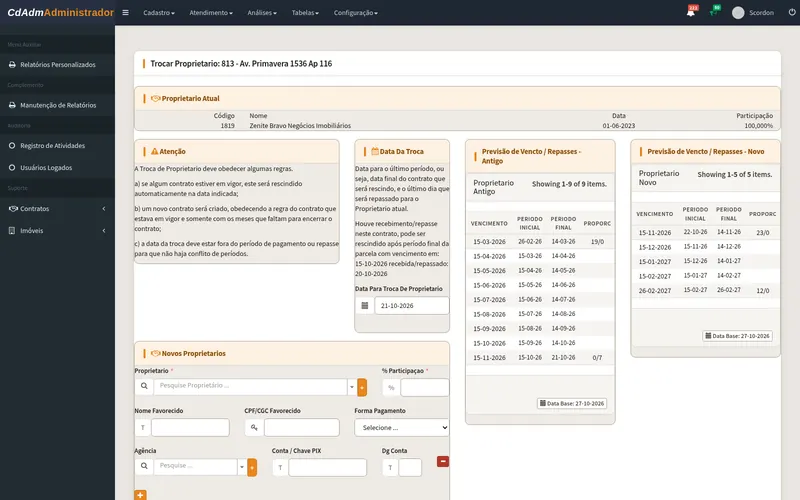
Task: Open the red notifications bell
Action: tap(691, 12)
